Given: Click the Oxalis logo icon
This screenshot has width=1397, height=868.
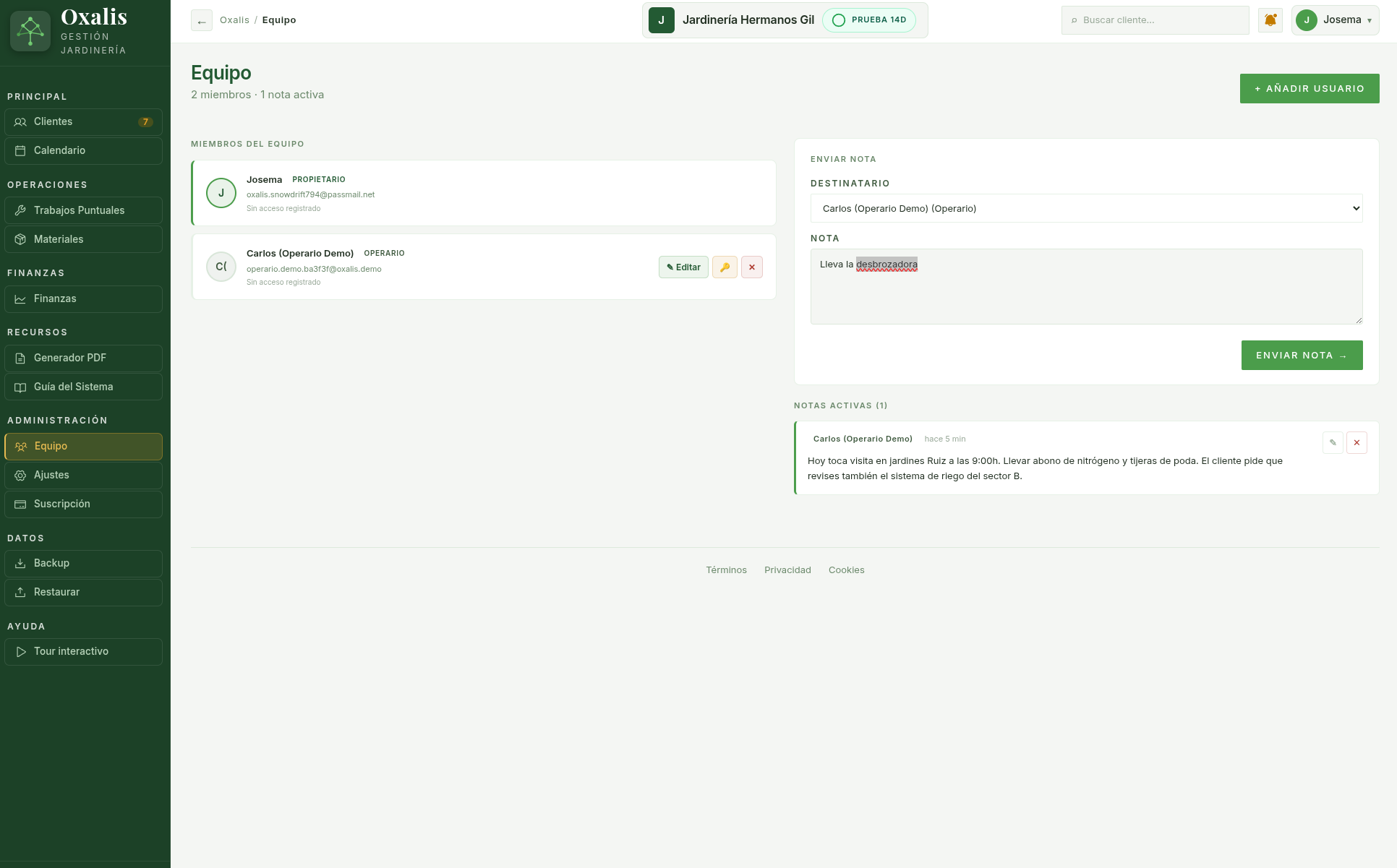Looking at the screenshot, I should pyautogui.click(x=30, y=31).
